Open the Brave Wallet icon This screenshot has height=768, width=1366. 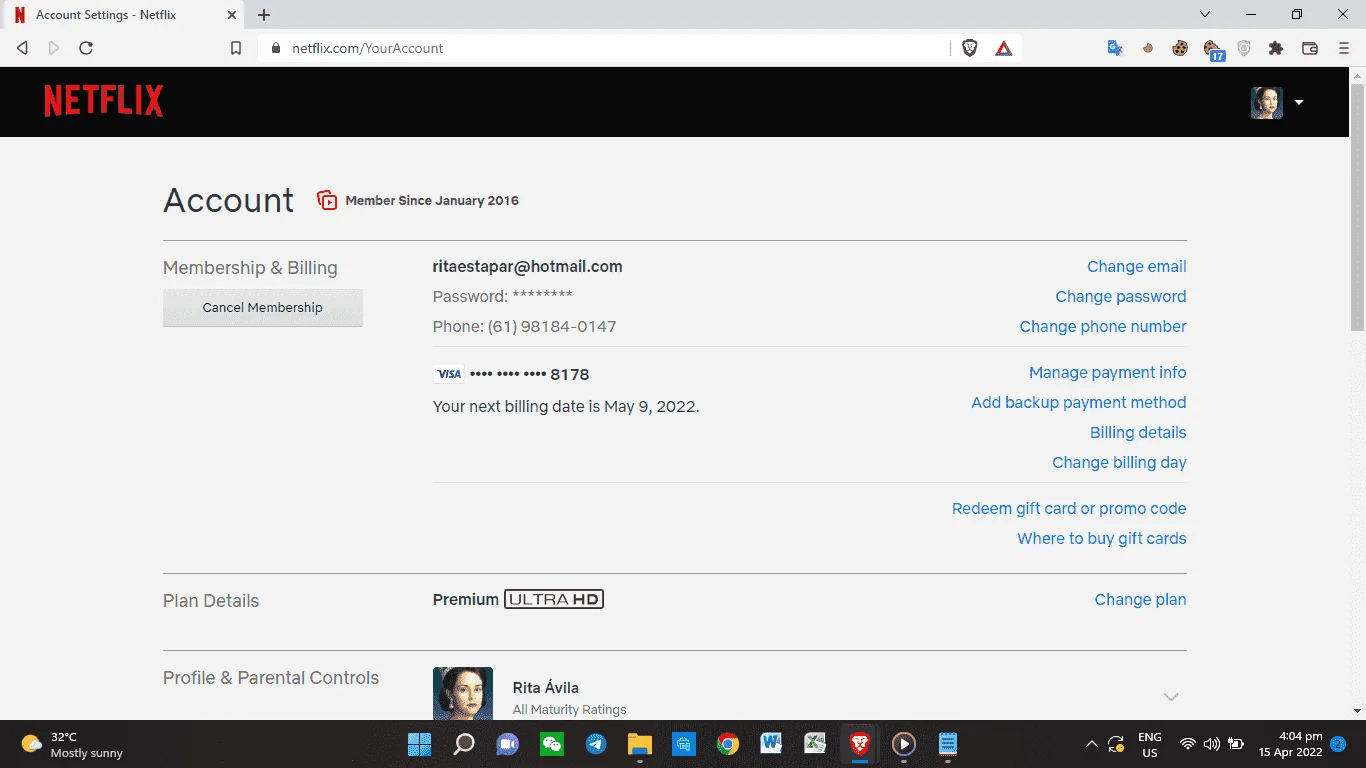[x=1309, y=48]
